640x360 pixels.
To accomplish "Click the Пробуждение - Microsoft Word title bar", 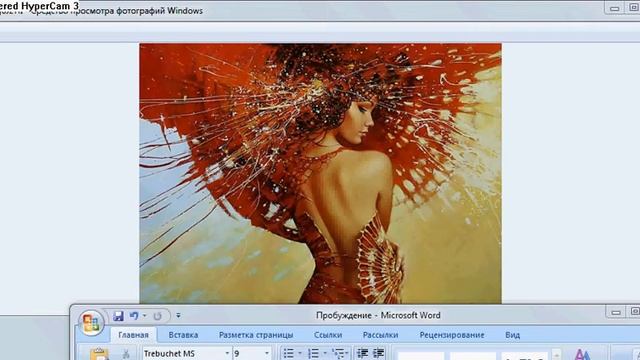I will 378,316.
